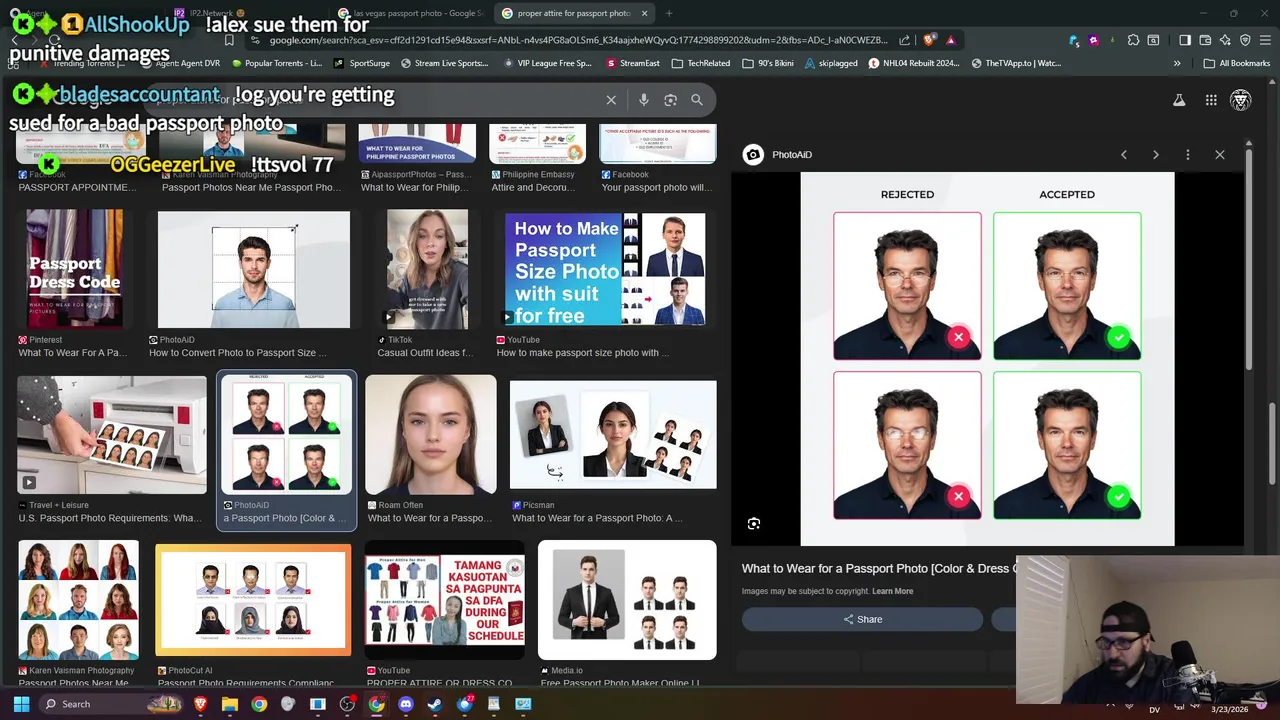Screen dimensions: 1280x720
Task: Open SportSurge bookmark
Action: [x=362, y=63]
